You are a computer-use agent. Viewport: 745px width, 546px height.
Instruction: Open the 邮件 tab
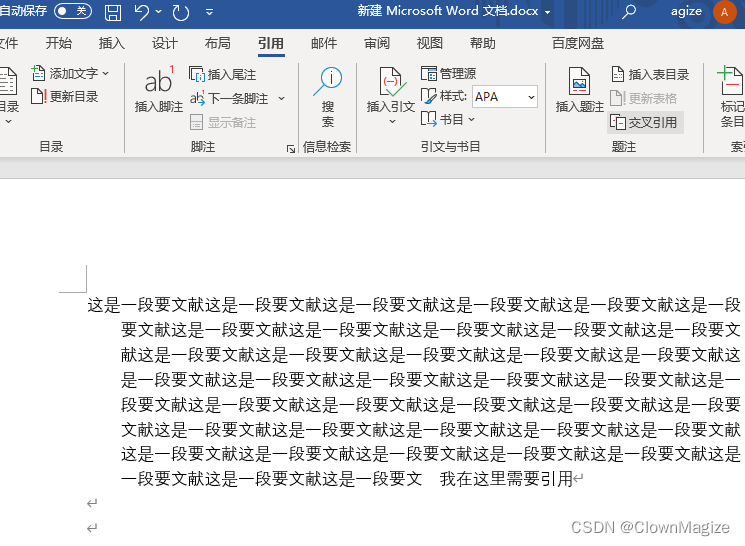pos(324,43)
